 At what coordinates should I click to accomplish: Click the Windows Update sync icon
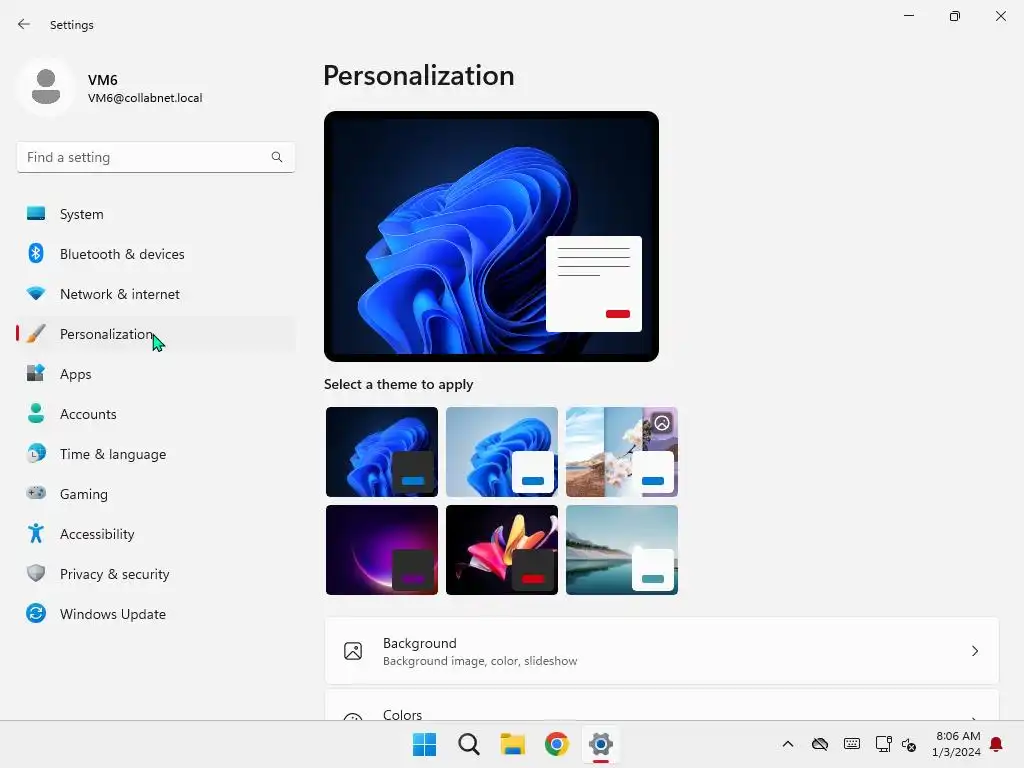point(36,613)
